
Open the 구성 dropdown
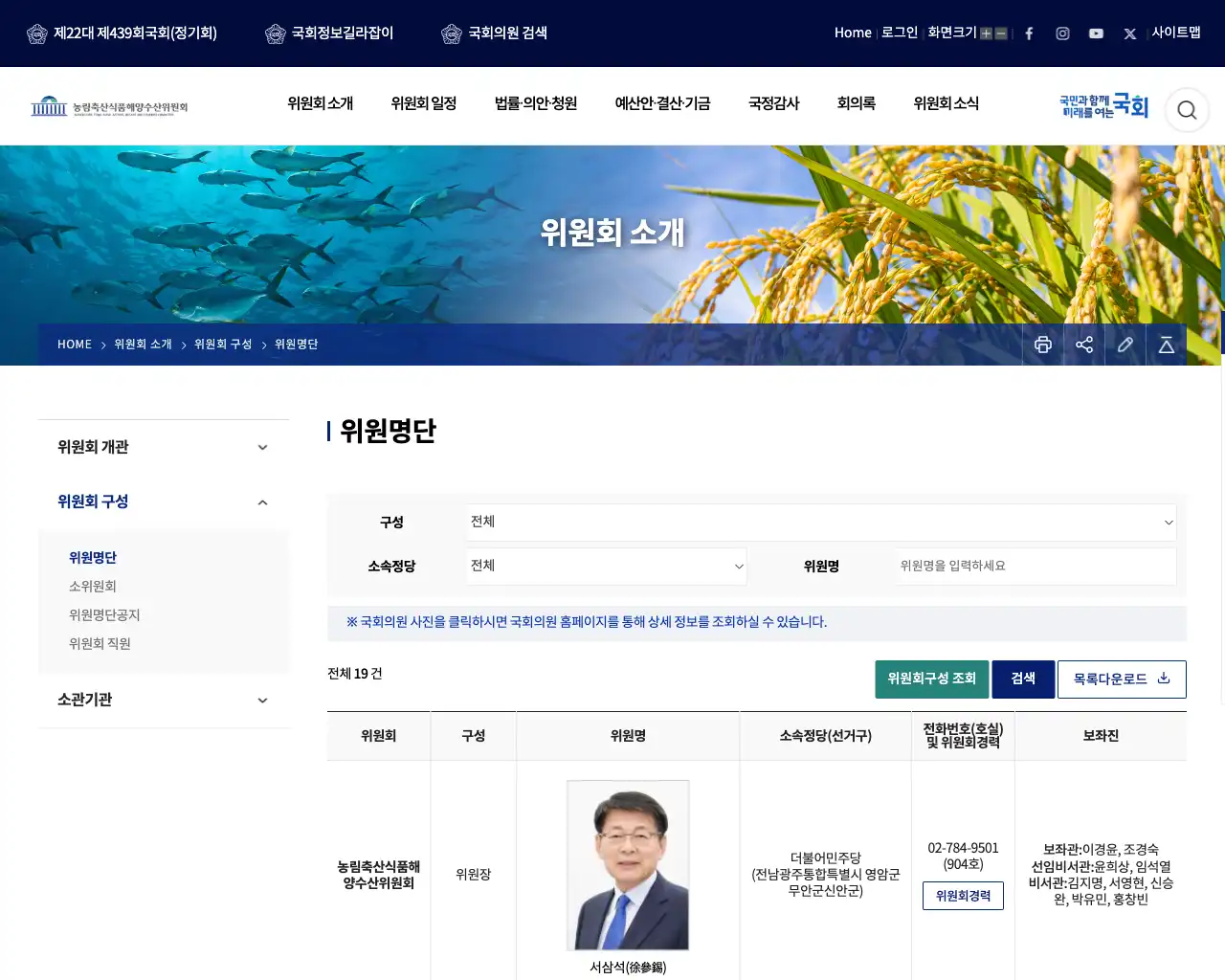[821, 523]
